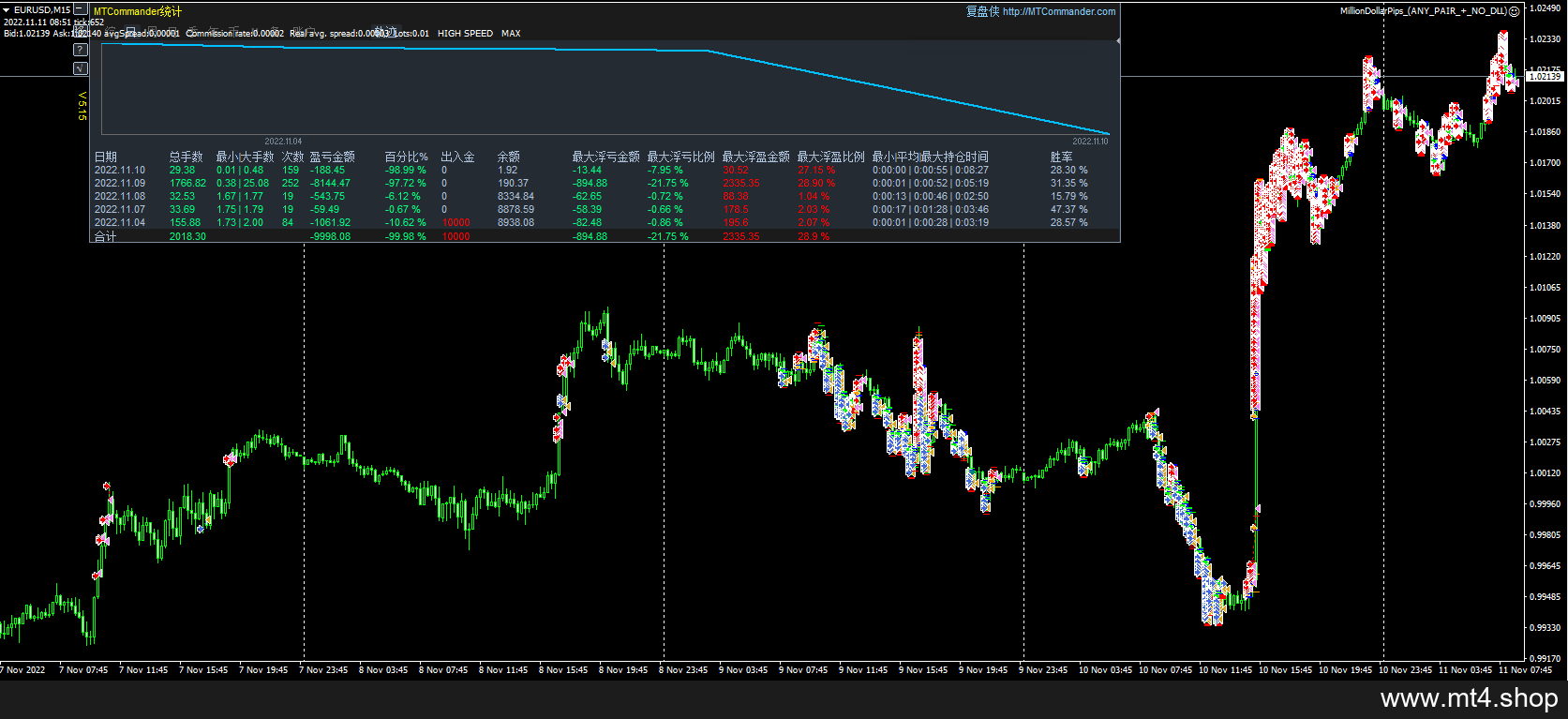Click the win rate value 15.79 %
Screen dimensions: 1568x719
[1069, 197]
